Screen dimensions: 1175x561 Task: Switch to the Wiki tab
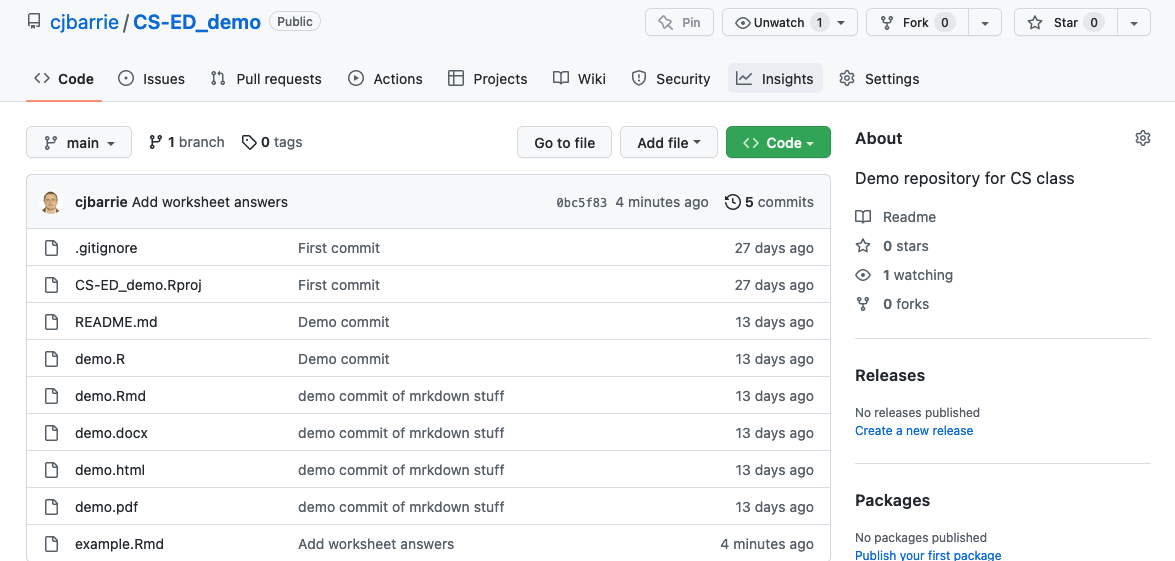pos(579,79)
